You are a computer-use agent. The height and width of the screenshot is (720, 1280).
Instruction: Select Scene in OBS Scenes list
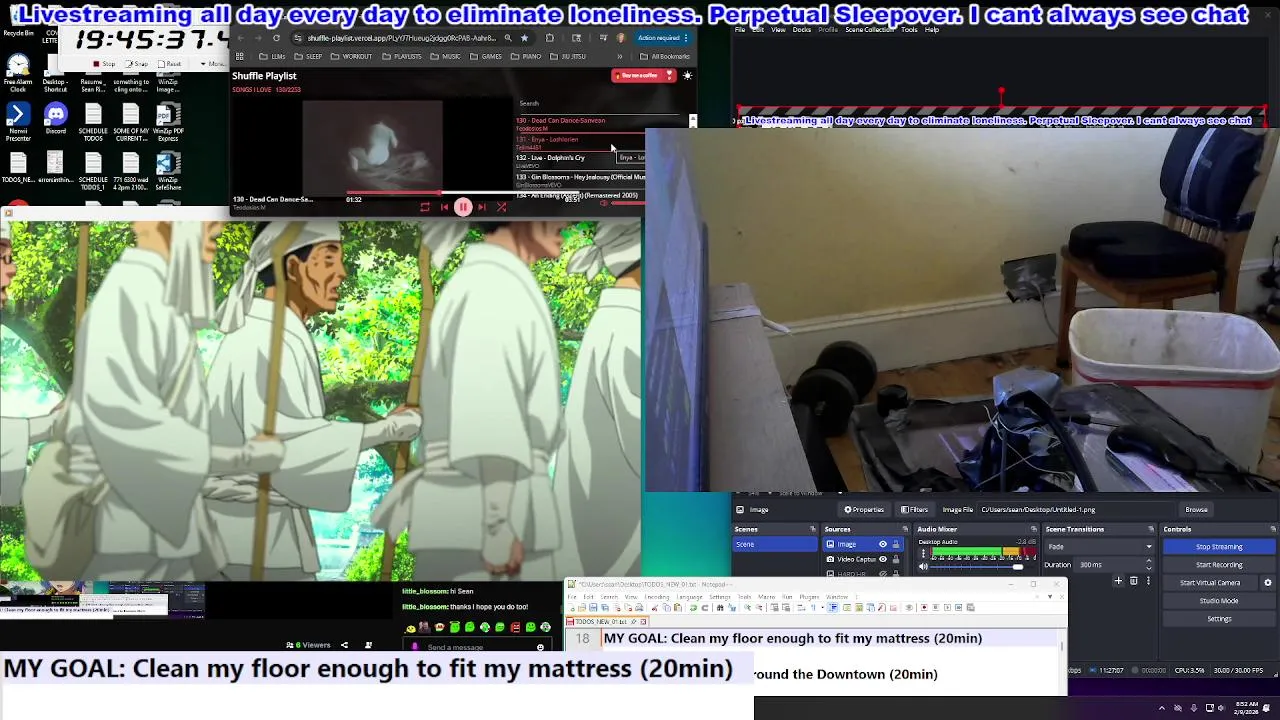[x=775, y=545]
